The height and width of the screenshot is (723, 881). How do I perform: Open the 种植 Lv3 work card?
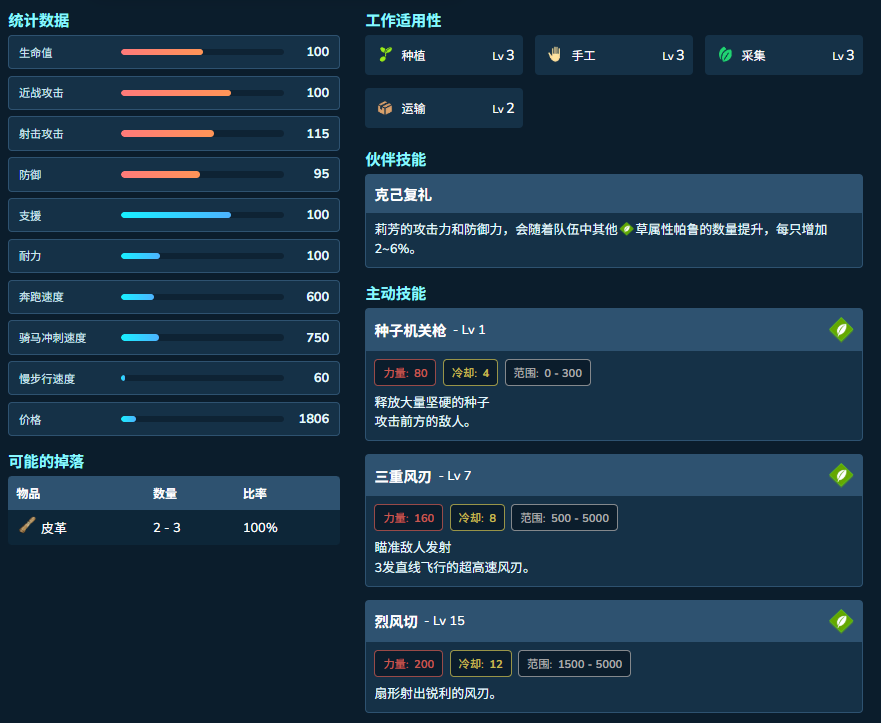click(x=444, y=55)
